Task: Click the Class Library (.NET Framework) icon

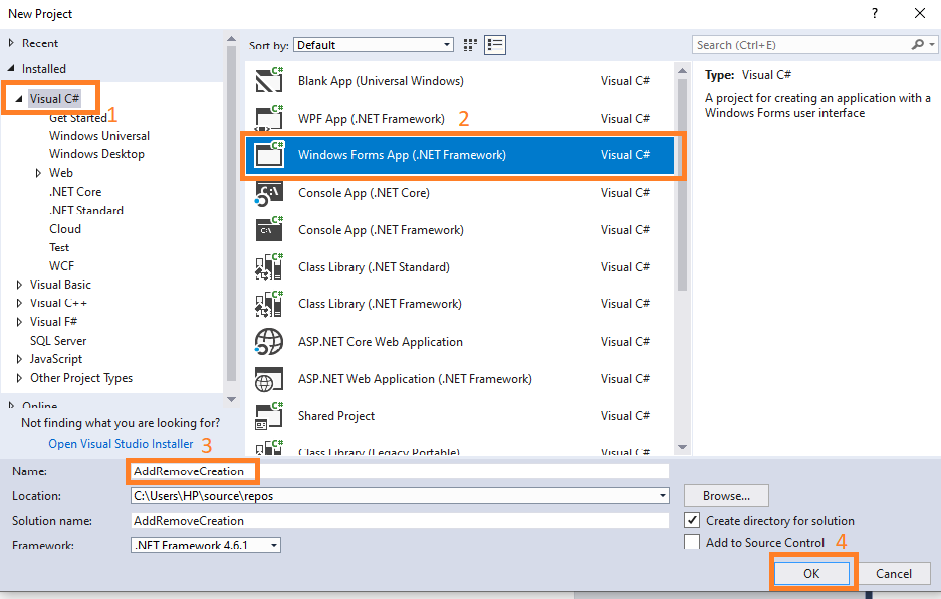Action: (269, 304)
